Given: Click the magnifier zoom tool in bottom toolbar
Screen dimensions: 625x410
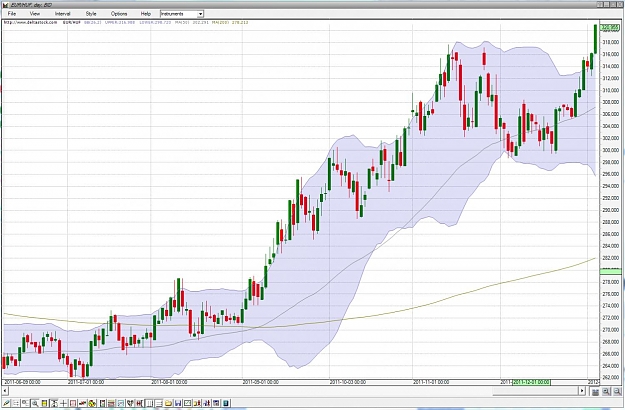Looking at the screenshot, I should 35,403.
